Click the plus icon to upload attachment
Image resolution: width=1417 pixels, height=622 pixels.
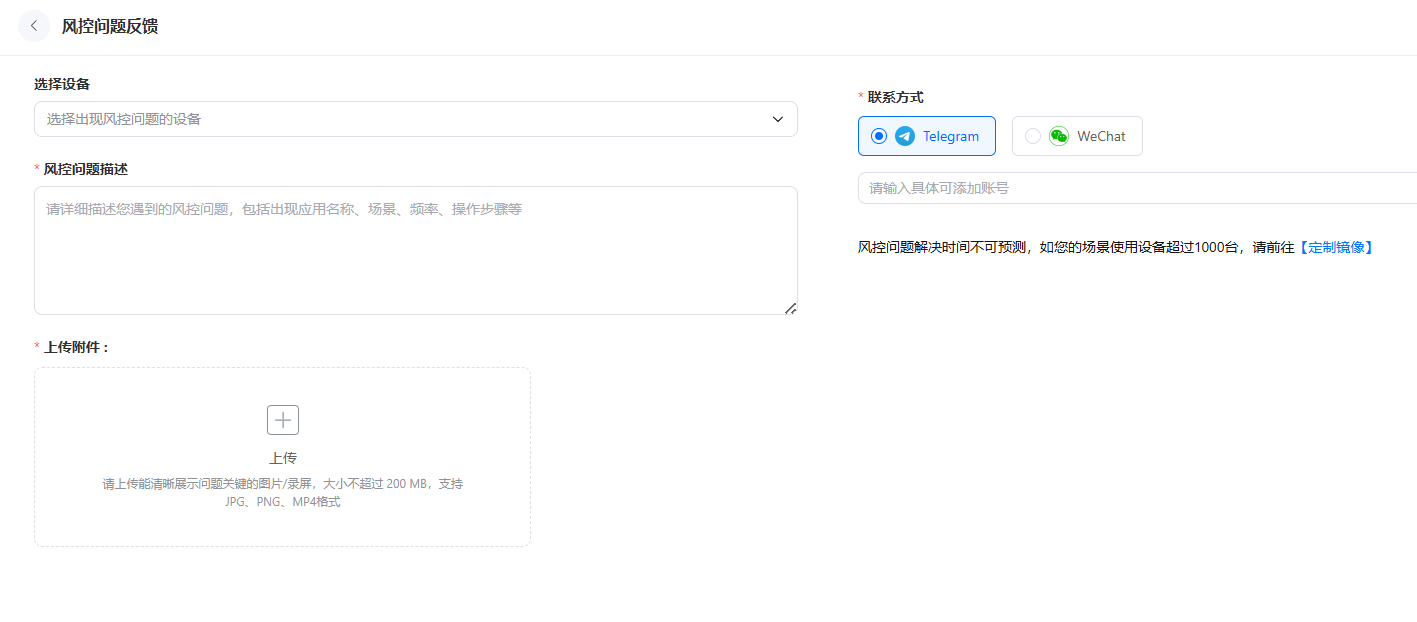coord(283,420)
